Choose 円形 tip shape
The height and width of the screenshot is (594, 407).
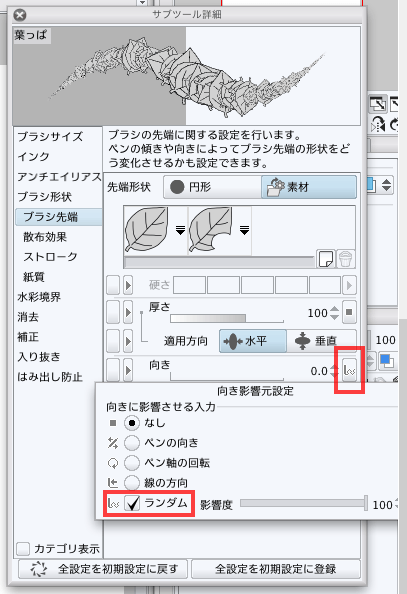pos(212,187)
